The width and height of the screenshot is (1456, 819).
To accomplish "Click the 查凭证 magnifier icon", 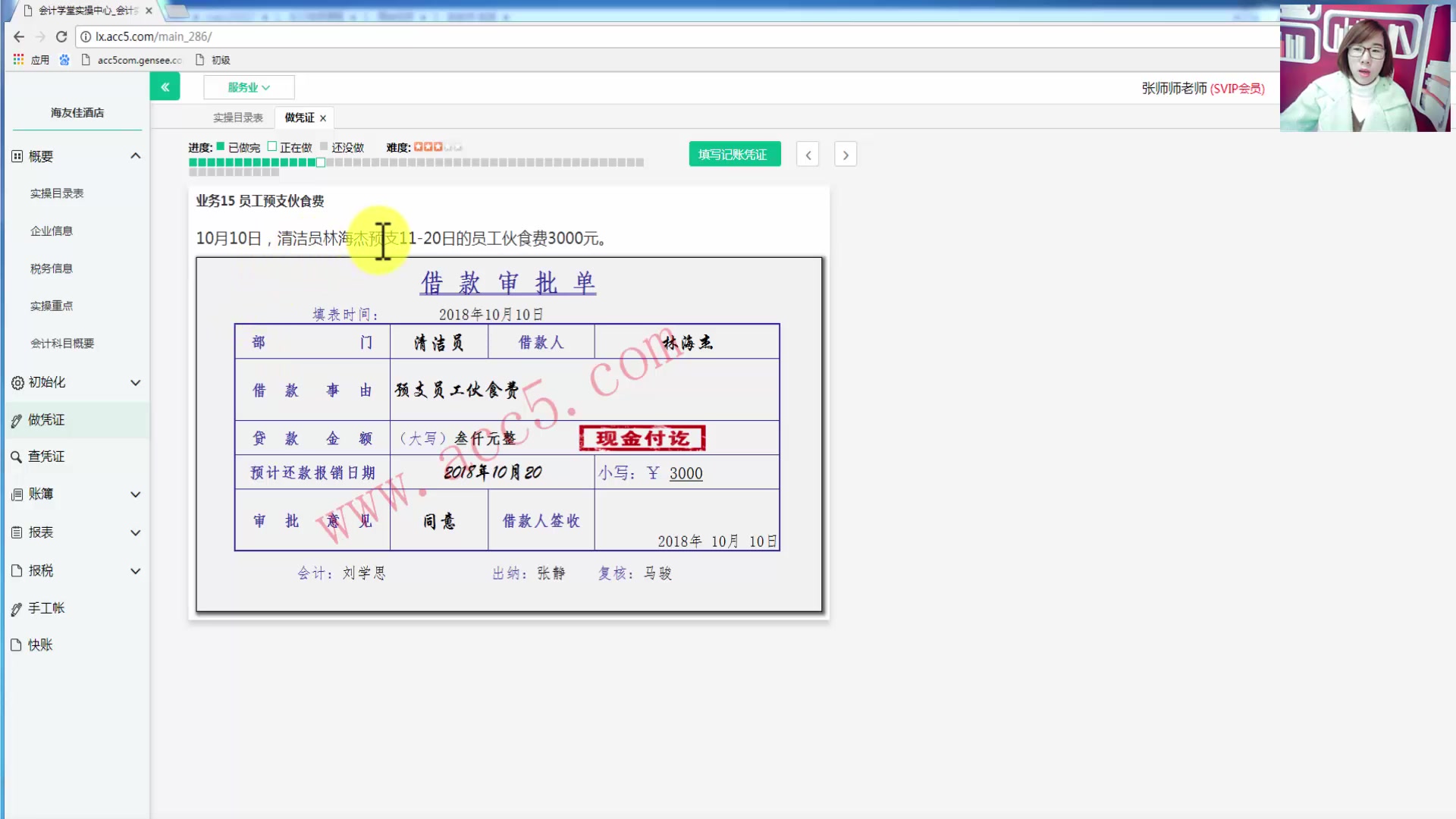I will click(x=16, y=457).
